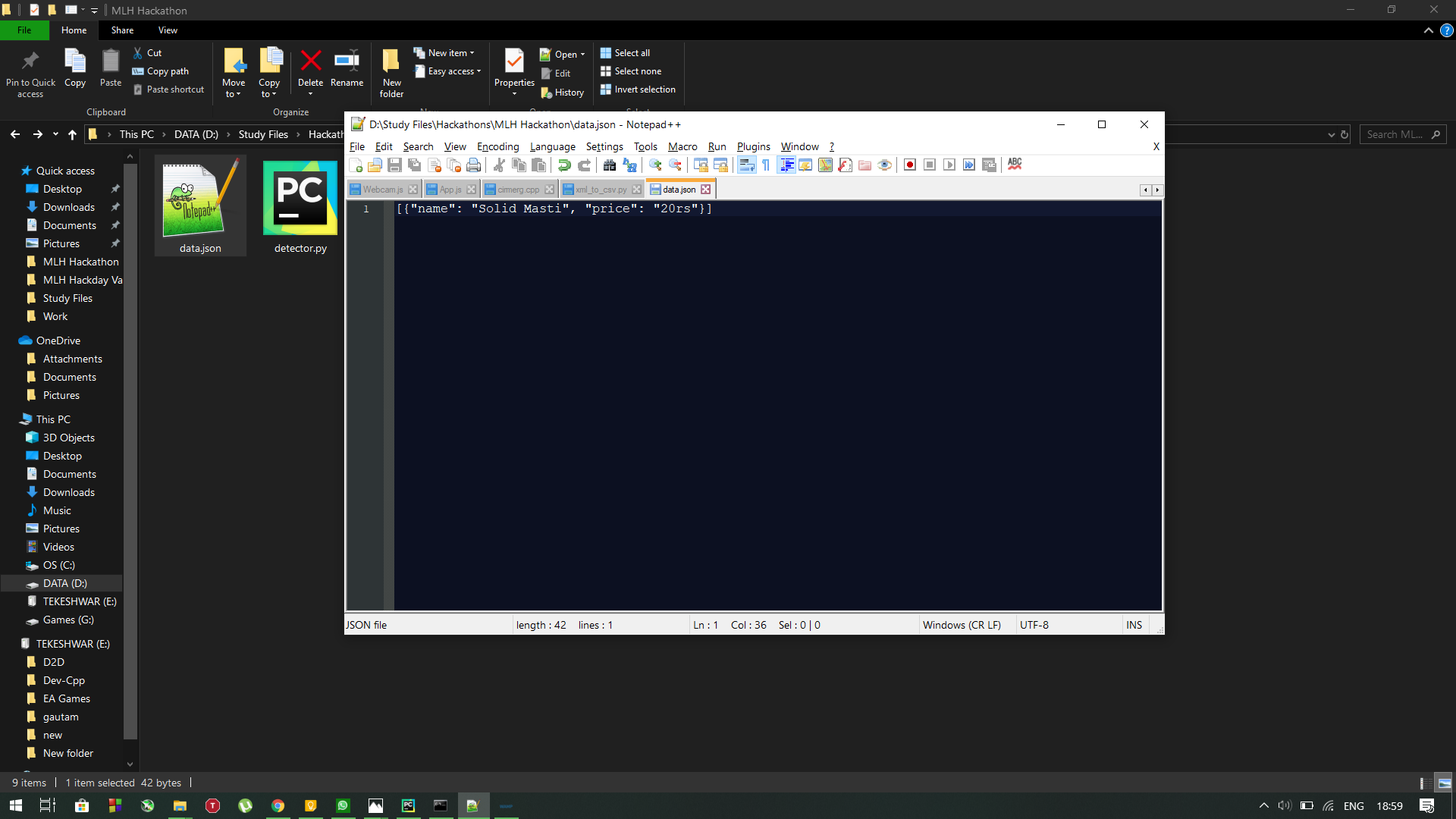Click the Cut scissors icon in Notepad++ toolbar
The width and height of the screenshot is (1456, 819).
[499, 165]
